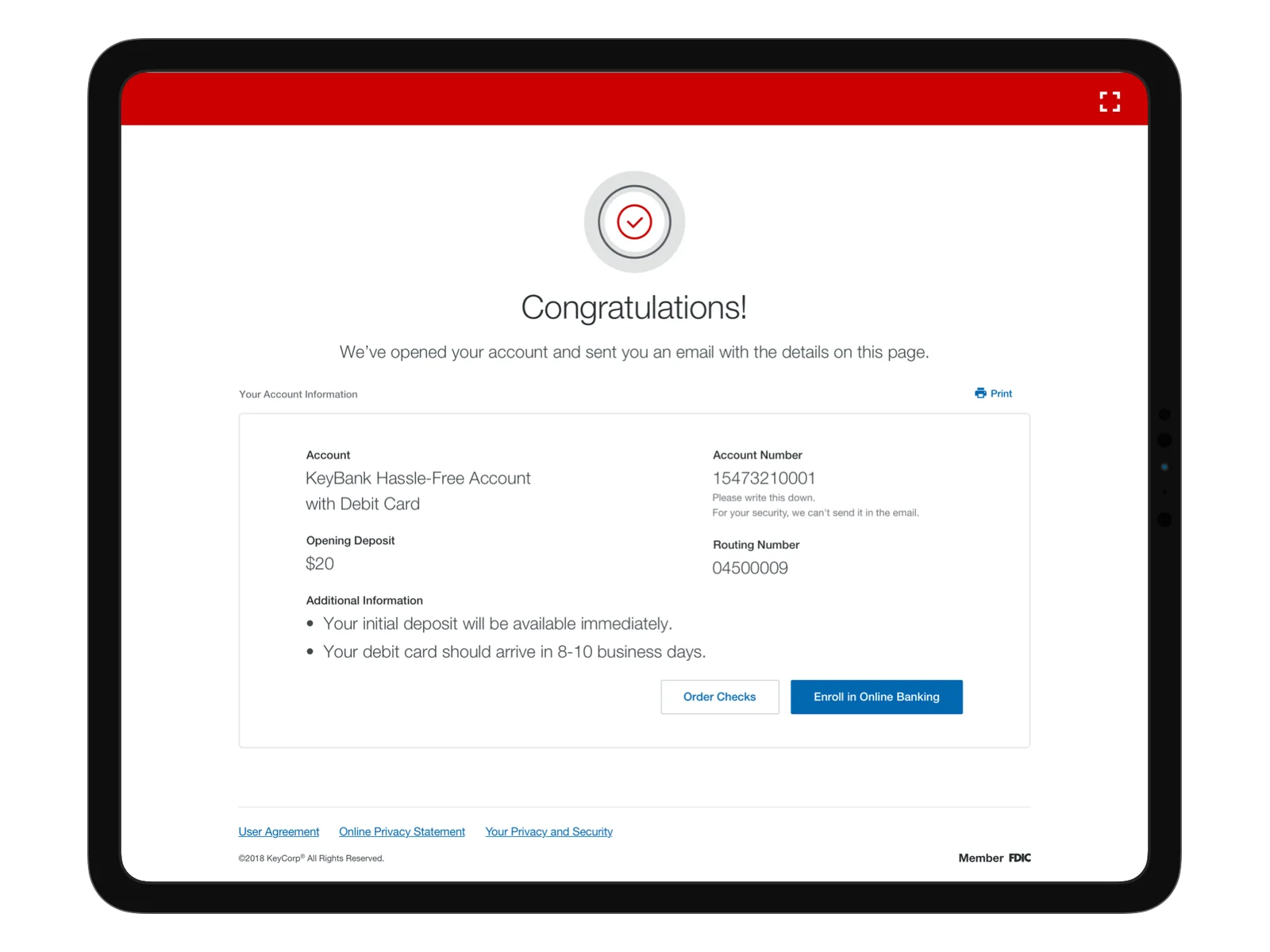Image resolution: width=1270 pixels, height=952 pixels.
Task: Click the printer icon beside Print
Action: pyautogui.click(x=980, y=393)
